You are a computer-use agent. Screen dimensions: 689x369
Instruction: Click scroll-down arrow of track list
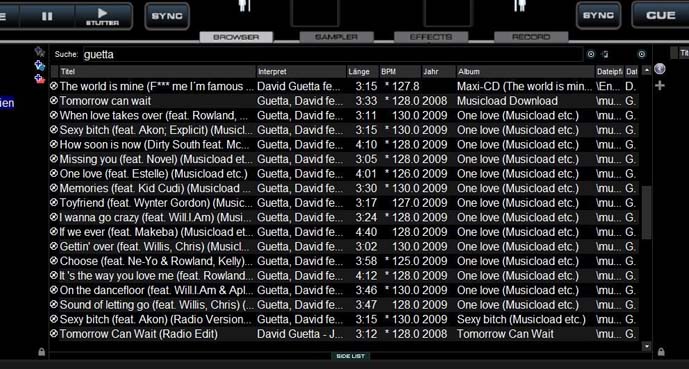click(x=646, y=347)
